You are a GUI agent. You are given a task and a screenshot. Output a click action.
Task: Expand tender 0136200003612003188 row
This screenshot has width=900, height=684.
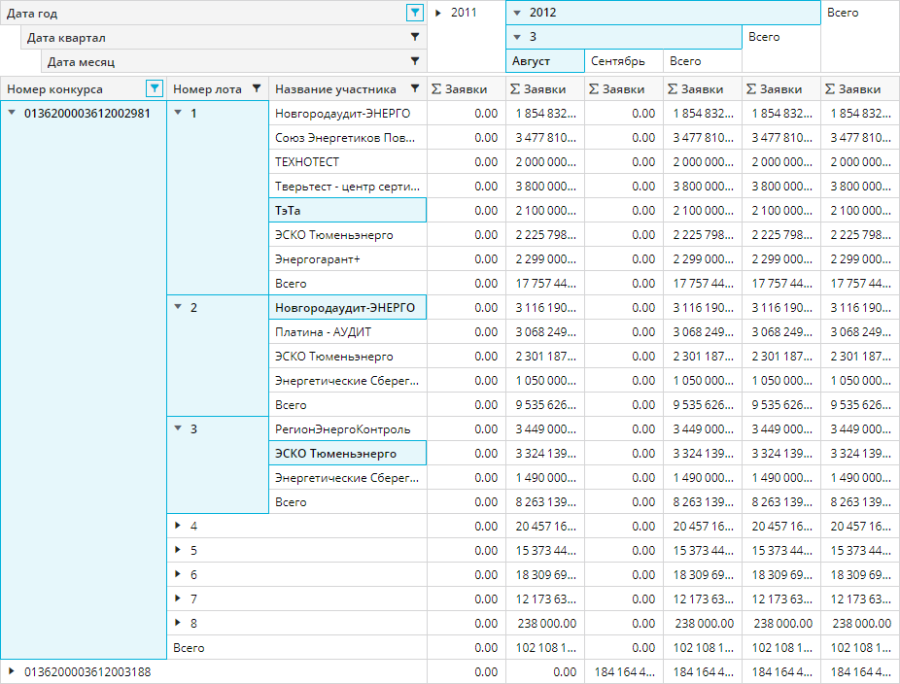[x=12, y=672]
